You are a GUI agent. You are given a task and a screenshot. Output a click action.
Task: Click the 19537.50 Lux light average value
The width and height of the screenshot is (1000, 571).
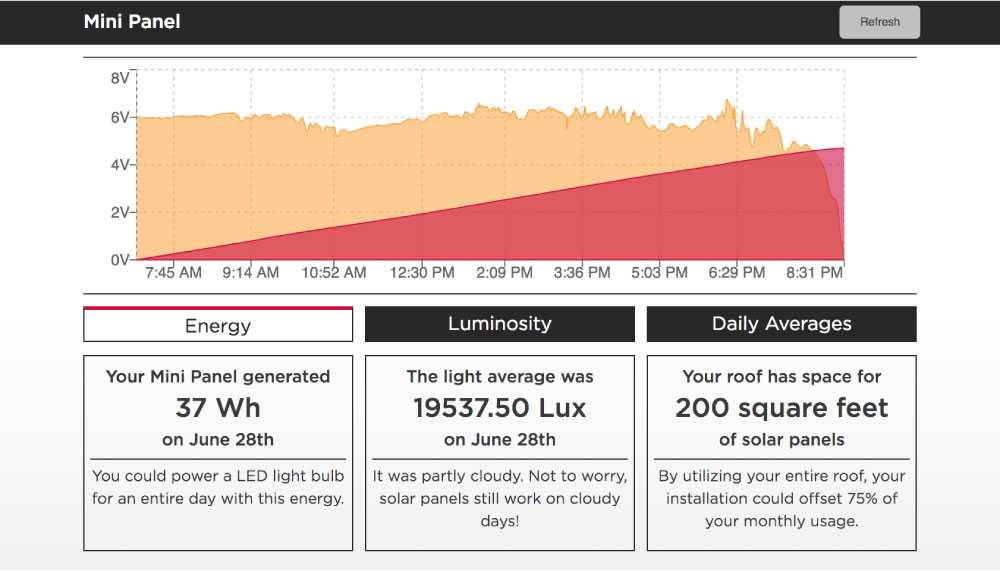pyautogui.click(x=499, y=408)
